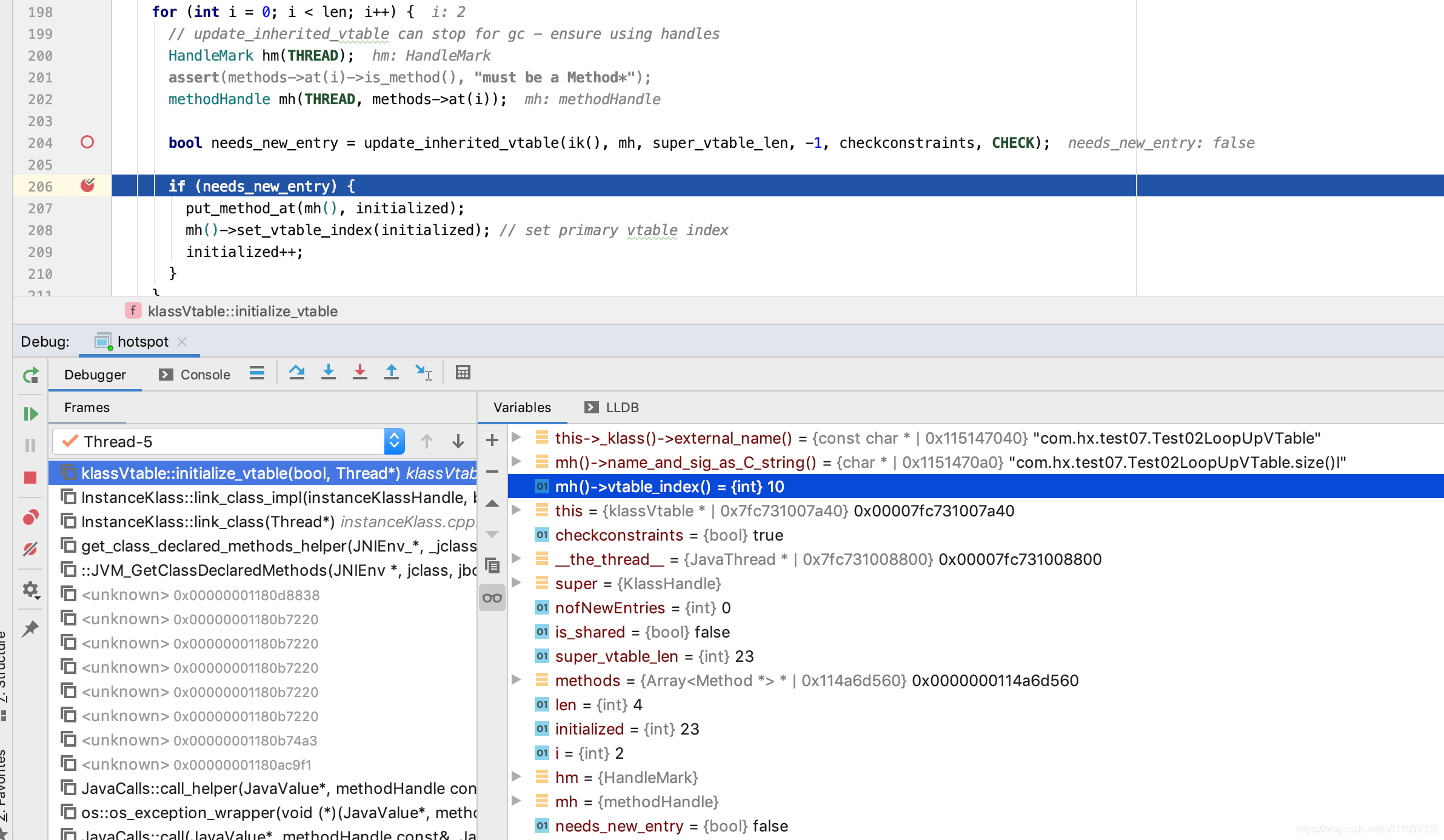Image resolution: width=1444 pixels, height=840 pixels.
Task: Expand the super KlassHandle variable
Action: tap(516, 583)
